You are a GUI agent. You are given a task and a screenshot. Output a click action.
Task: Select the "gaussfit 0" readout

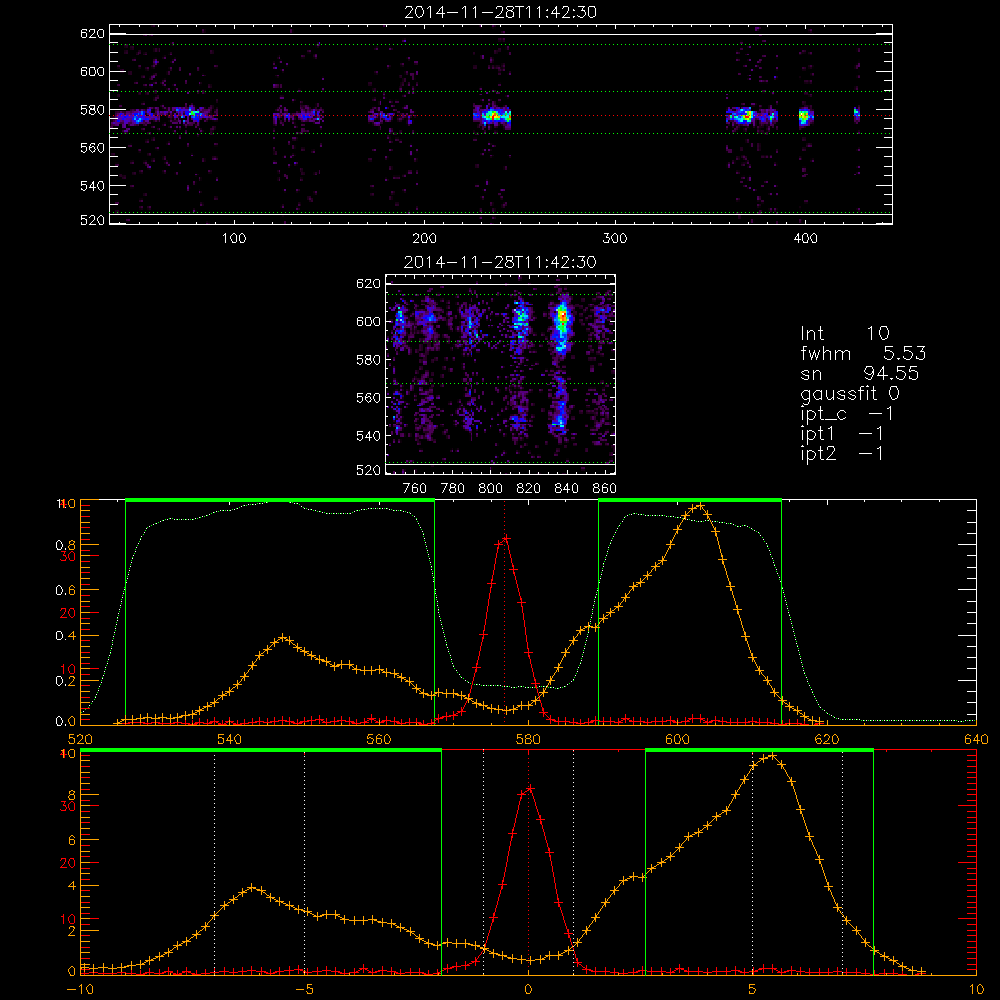(x=849, y=394)
